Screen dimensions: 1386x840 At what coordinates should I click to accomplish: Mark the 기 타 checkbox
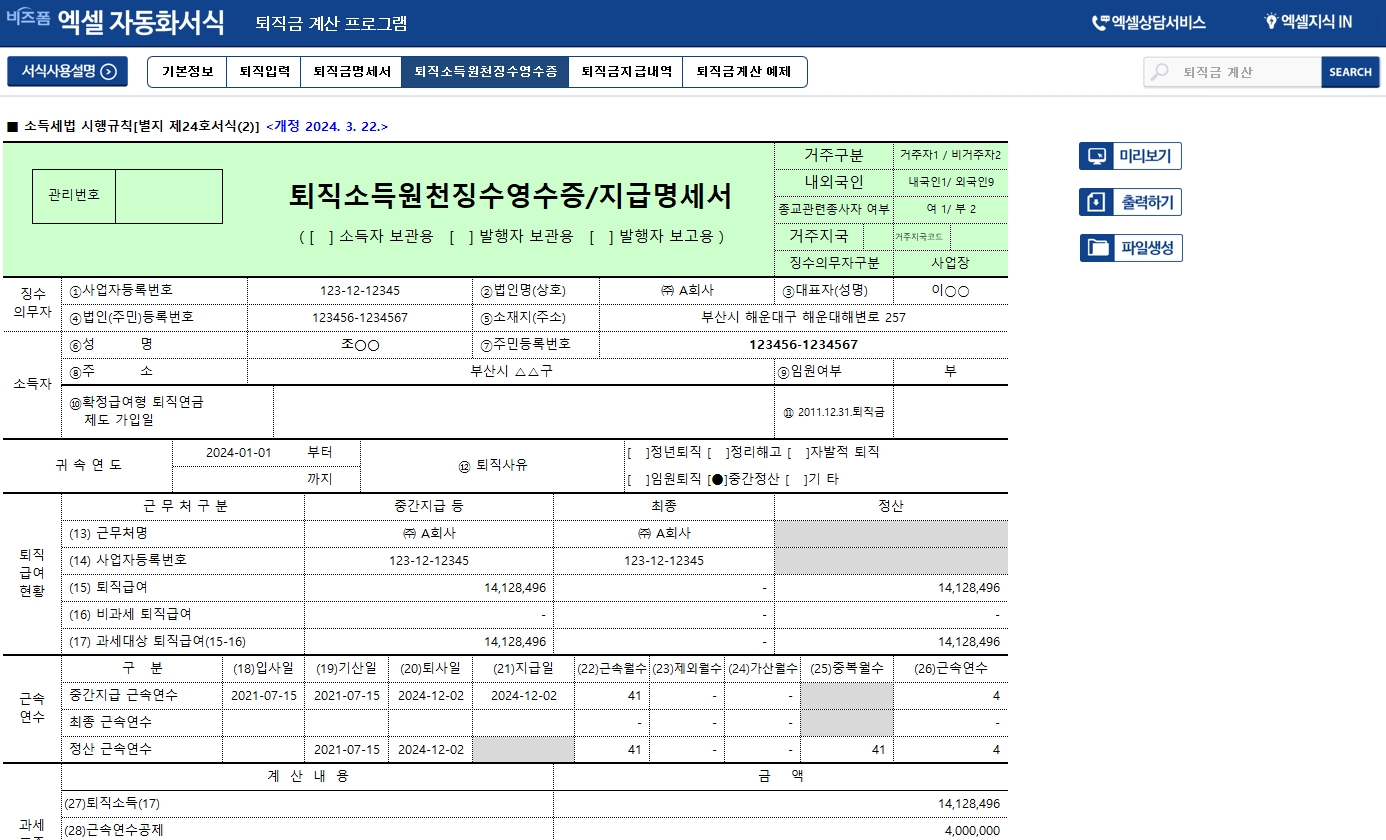797,479
